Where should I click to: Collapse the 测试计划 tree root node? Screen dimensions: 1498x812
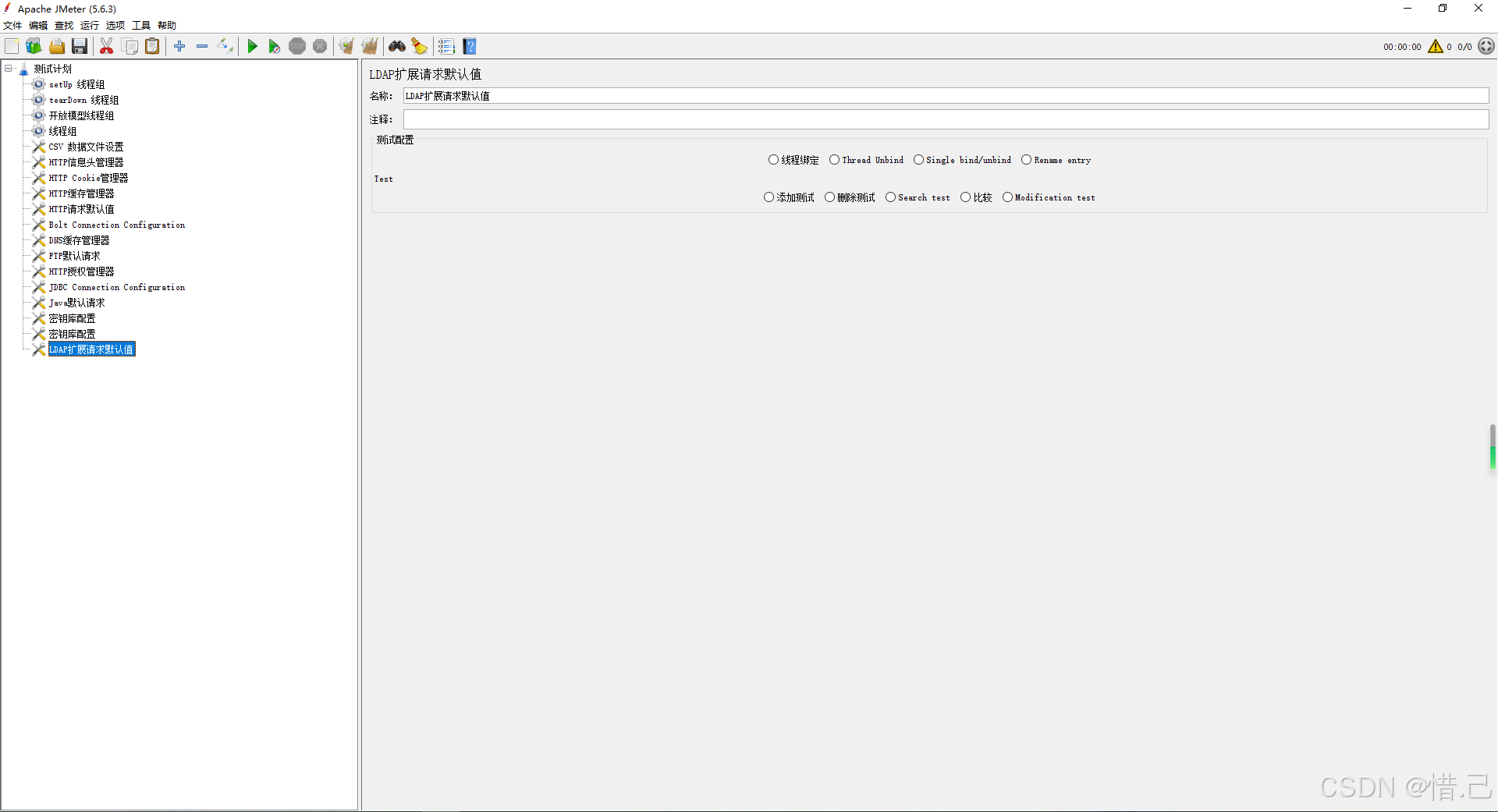(x=9, y=69)
